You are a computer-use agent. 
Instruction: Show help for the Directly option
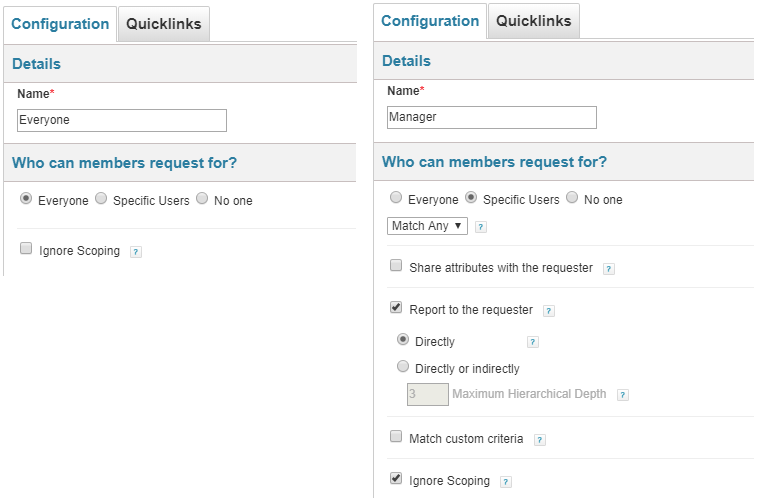pos(533,342)
